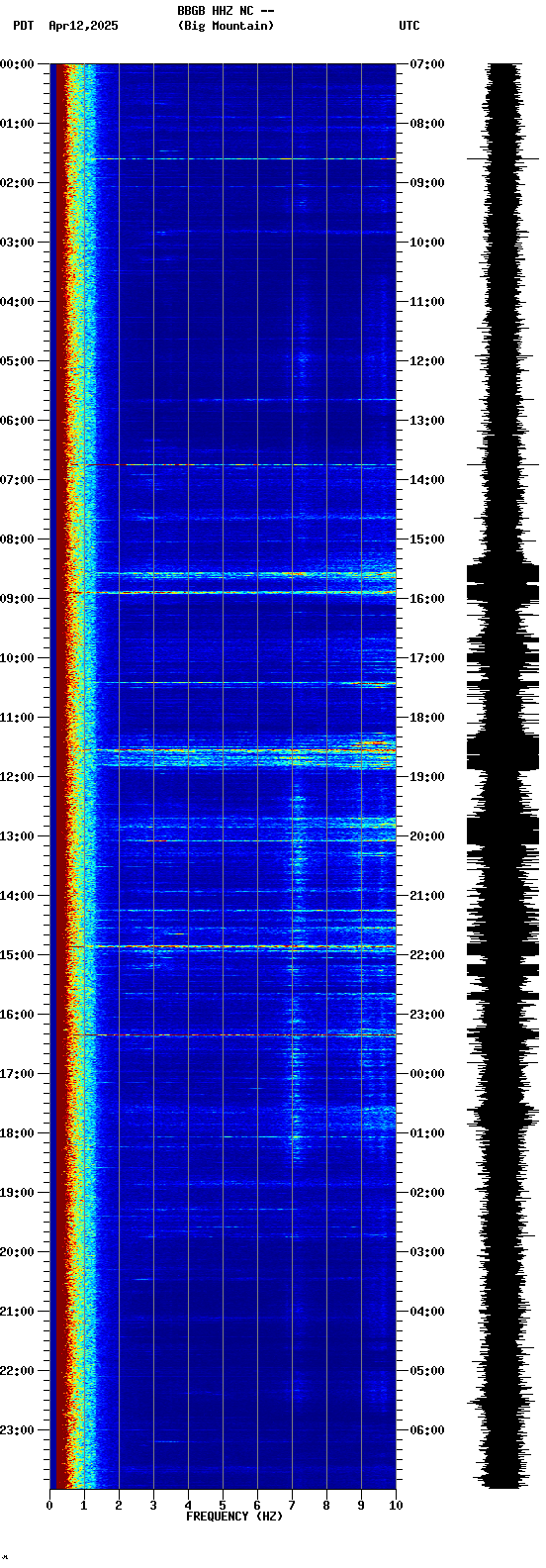Click the PDT time label '02:00'
Viewport: 546px width, 1568px height.
(x=17, y=183)
